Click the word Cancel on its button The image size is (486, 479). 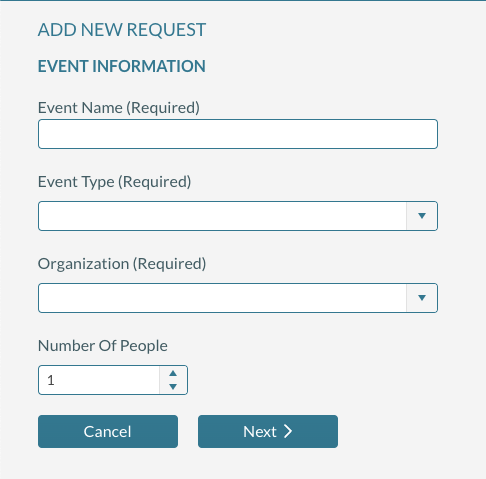tap(107, 432)
